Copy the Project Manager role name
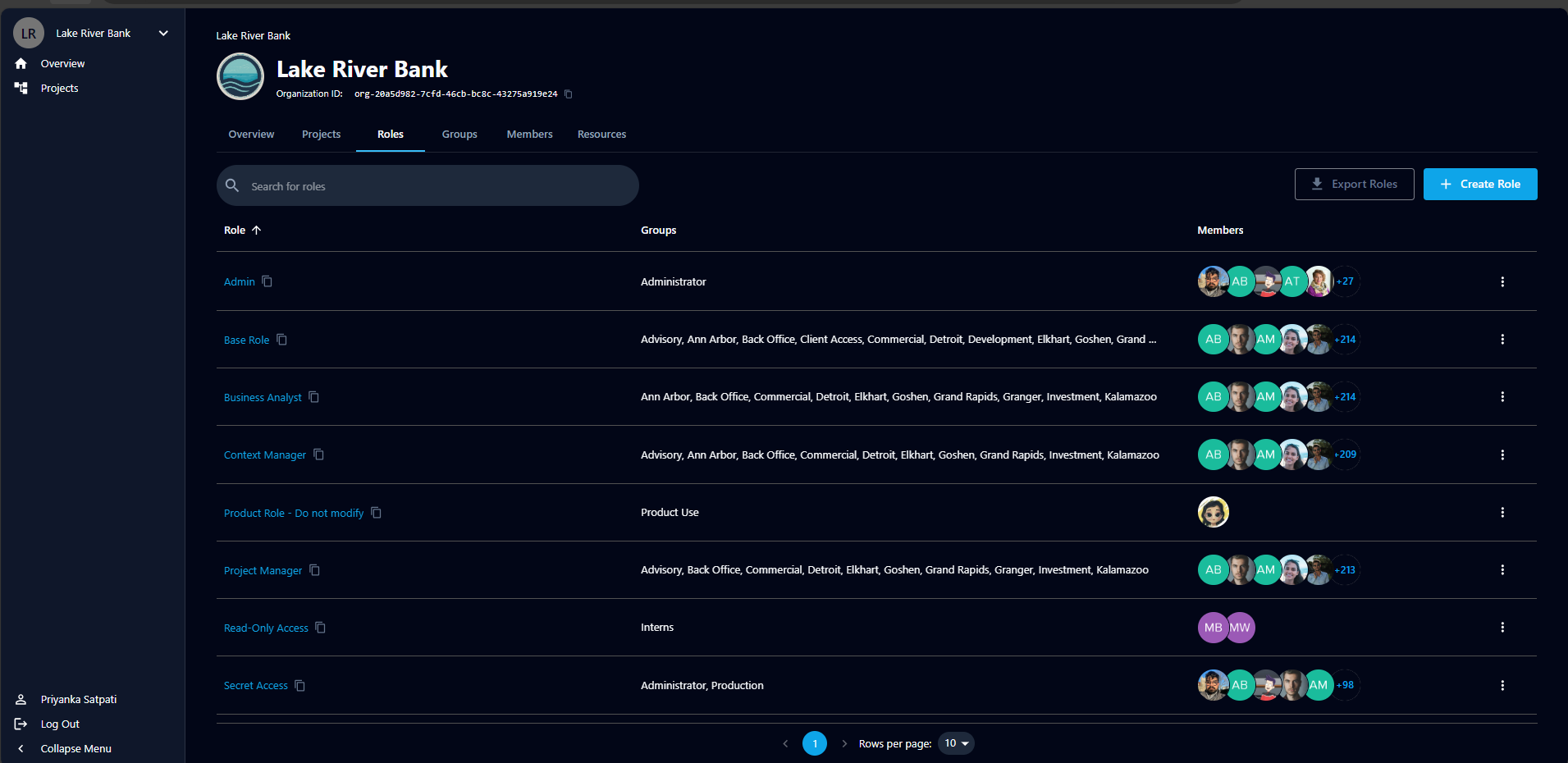 [315, 570]
